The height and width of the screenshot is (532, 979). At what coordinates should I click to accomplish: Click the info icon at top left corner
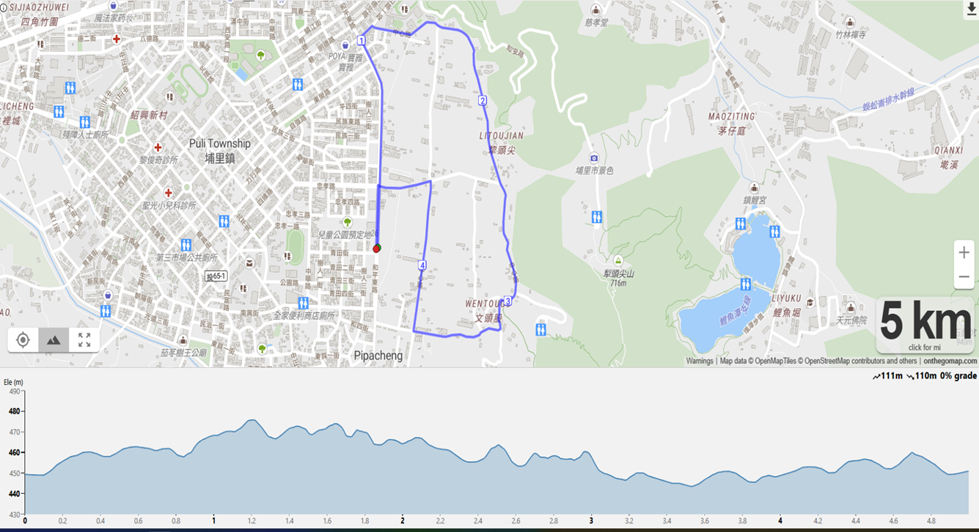click(4, 7)
